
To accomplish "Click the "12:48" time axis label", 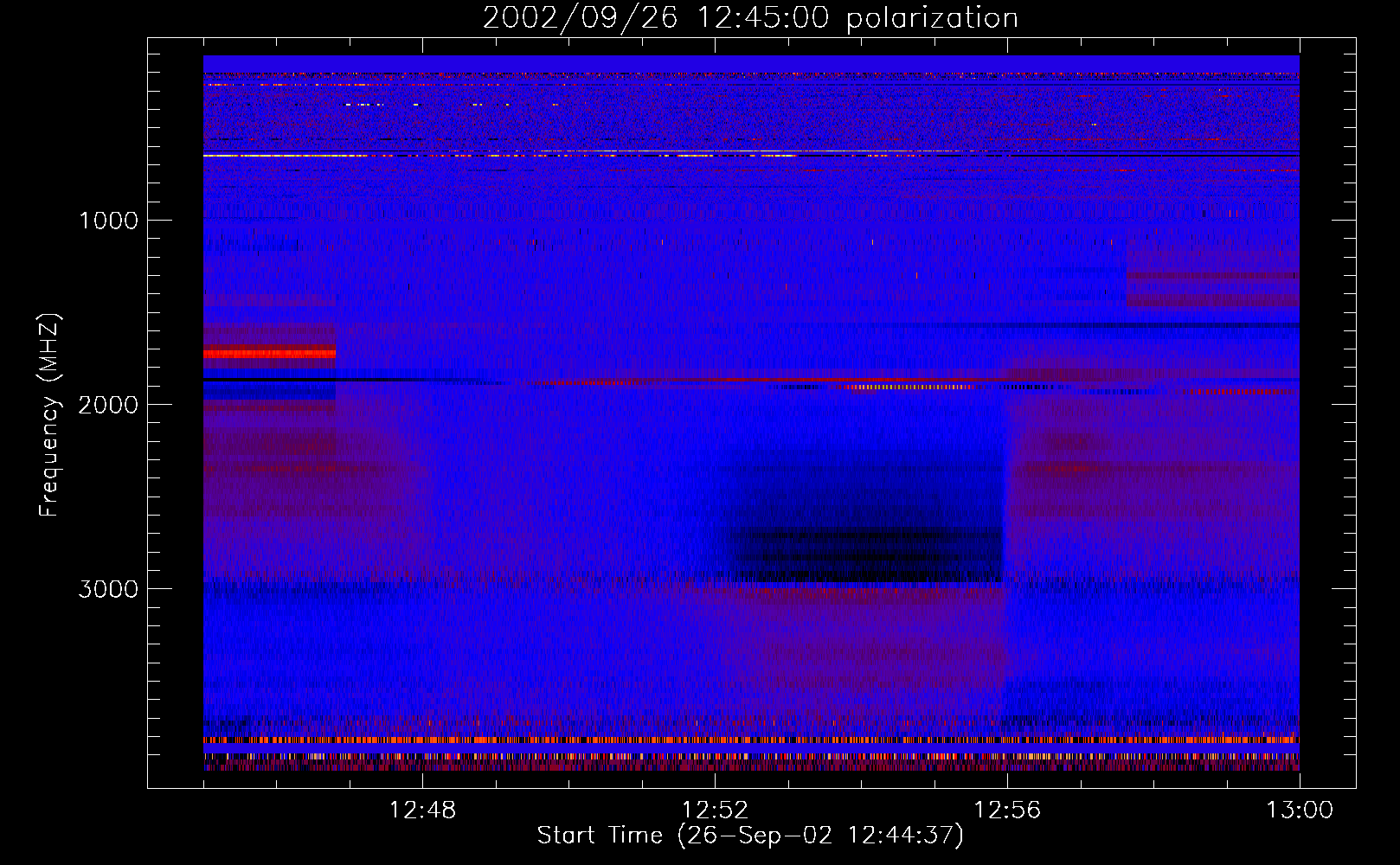I will [422, 811].
